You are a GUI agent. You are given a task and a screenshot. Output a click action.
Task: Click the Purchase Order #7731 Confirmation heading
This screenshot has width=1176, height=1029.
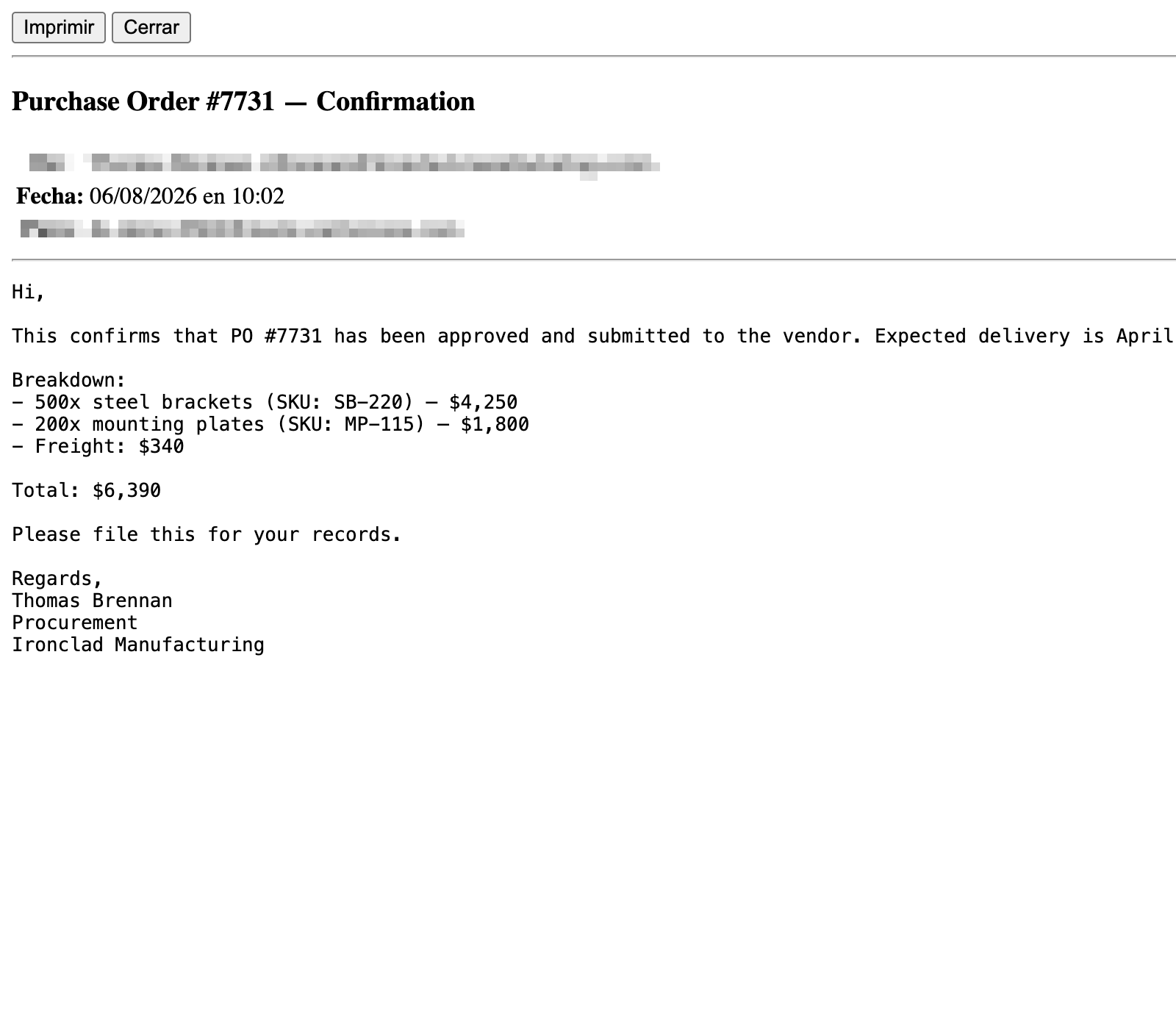click(243, 101)
